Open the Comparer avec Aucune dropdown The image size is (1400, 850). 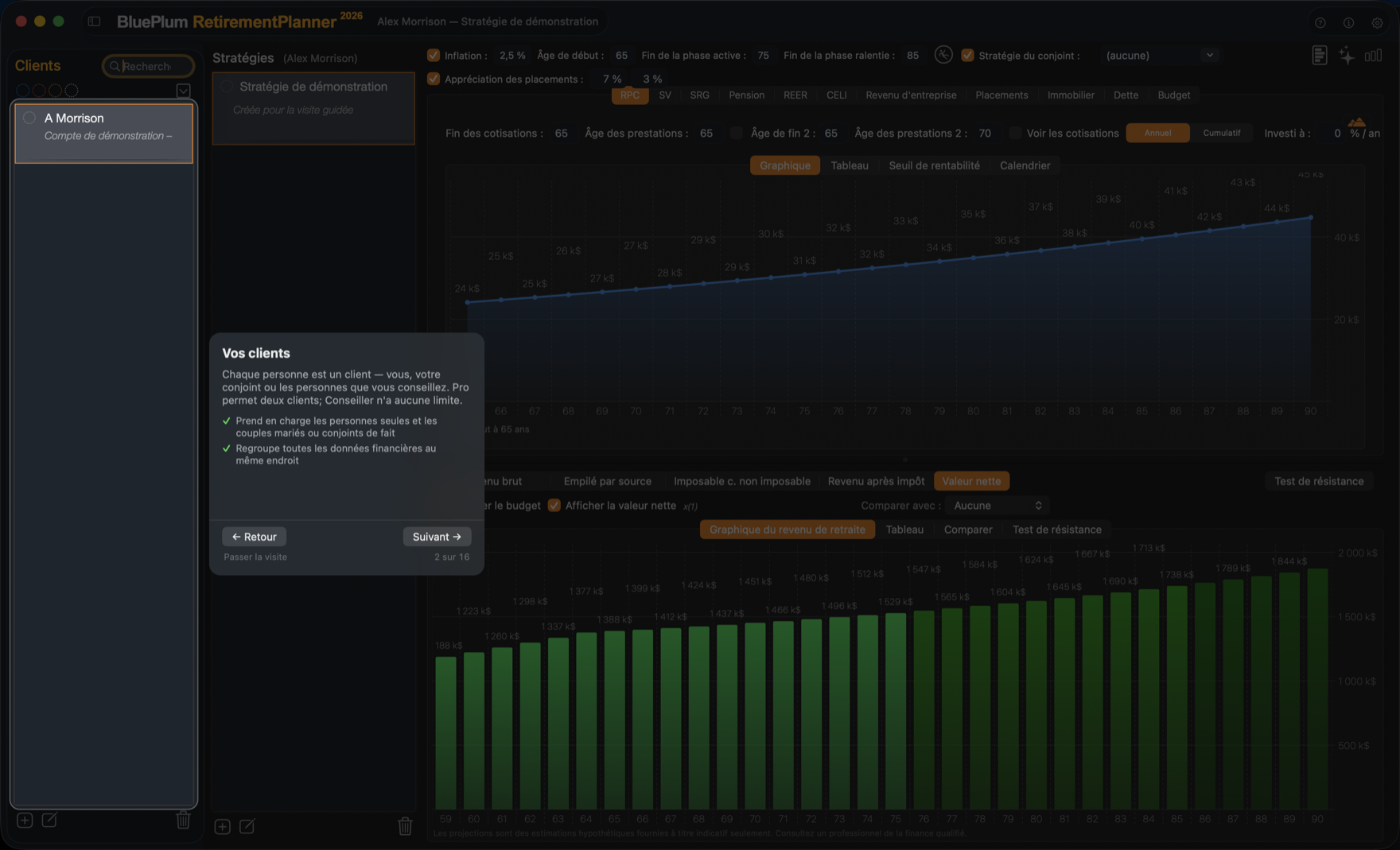click(x=997, y=506)
